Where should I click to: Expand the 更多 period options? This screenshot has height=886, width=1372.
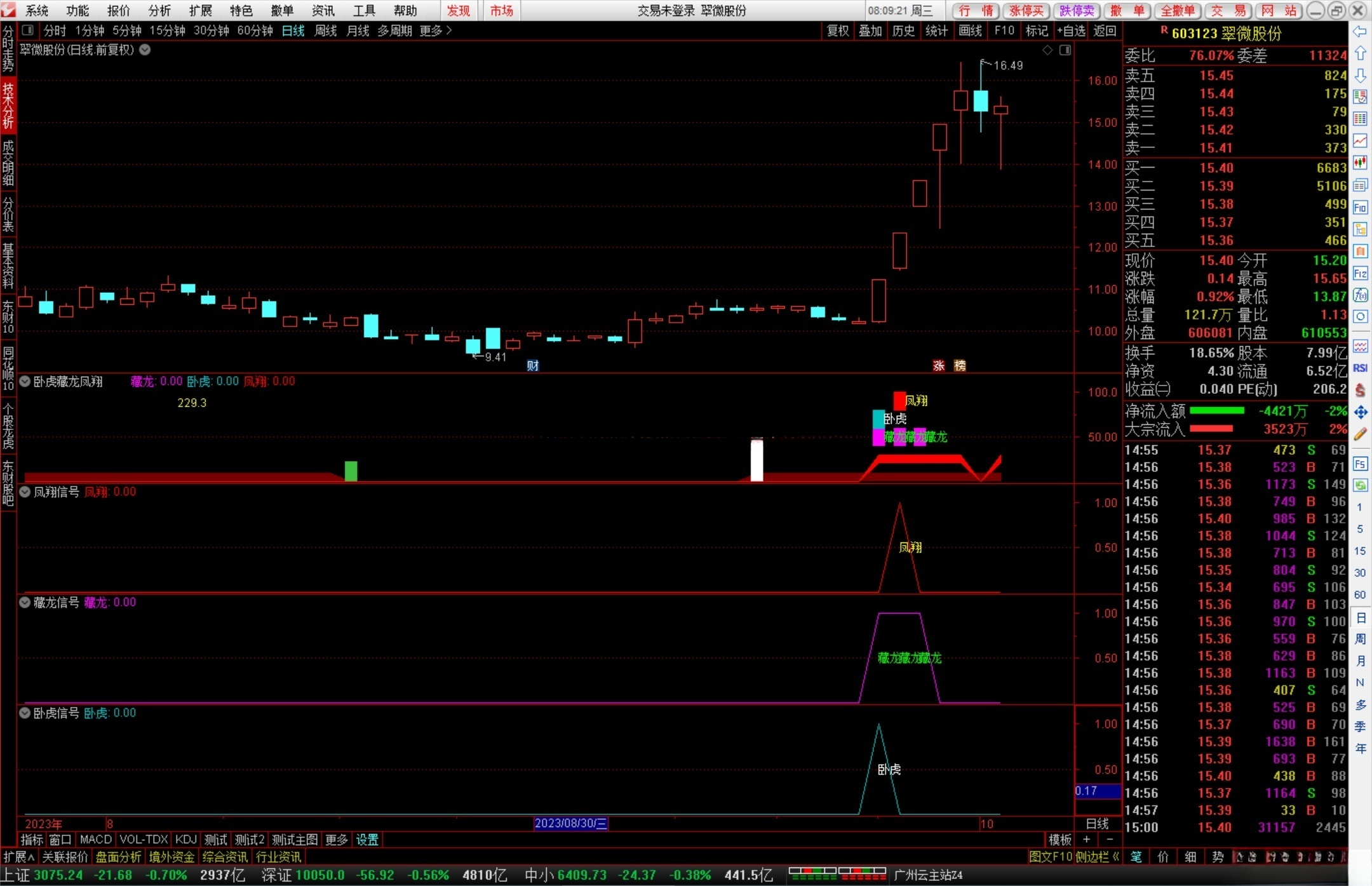point(436,30)
